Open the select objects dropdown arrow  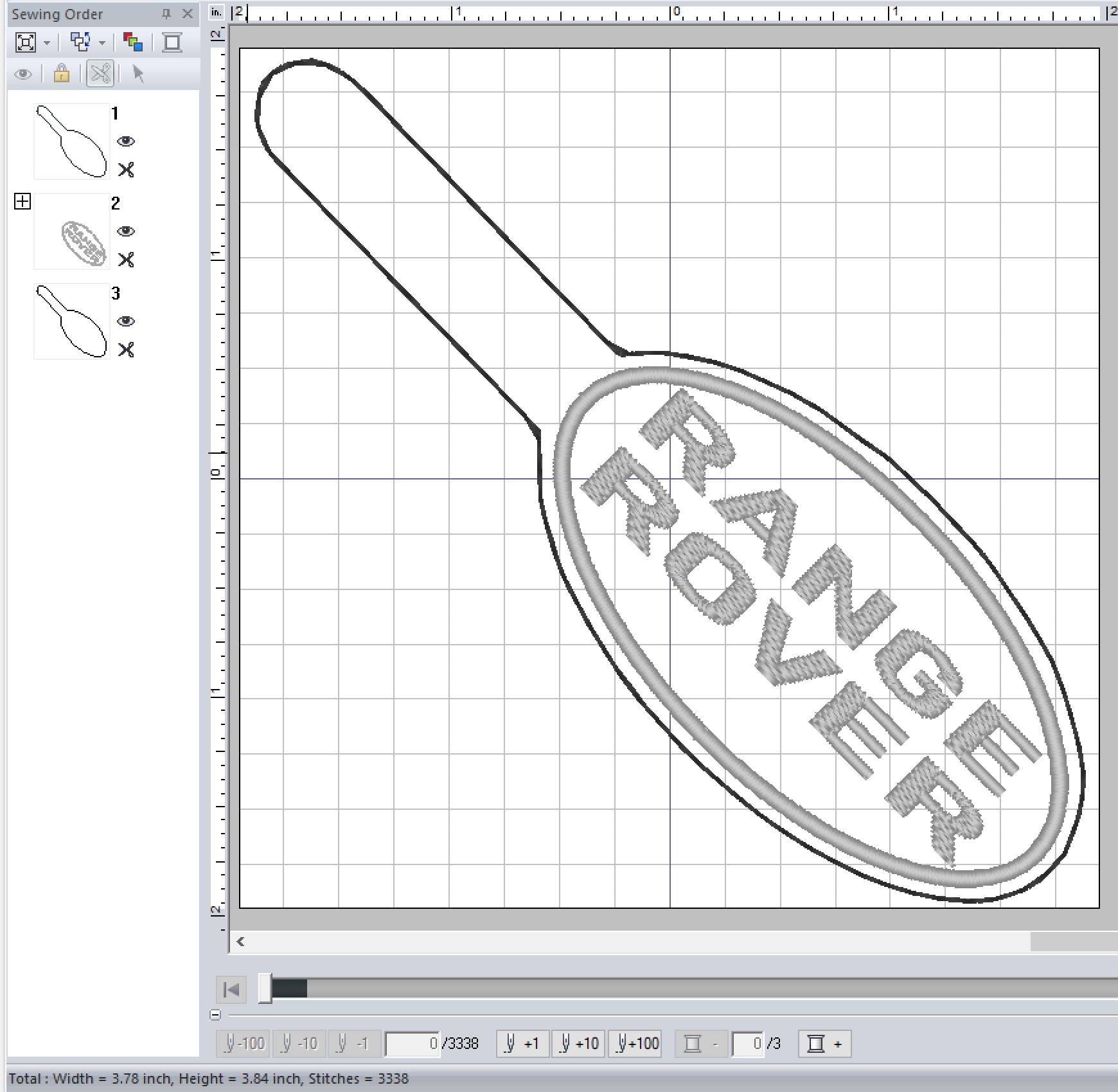[102, 43]
